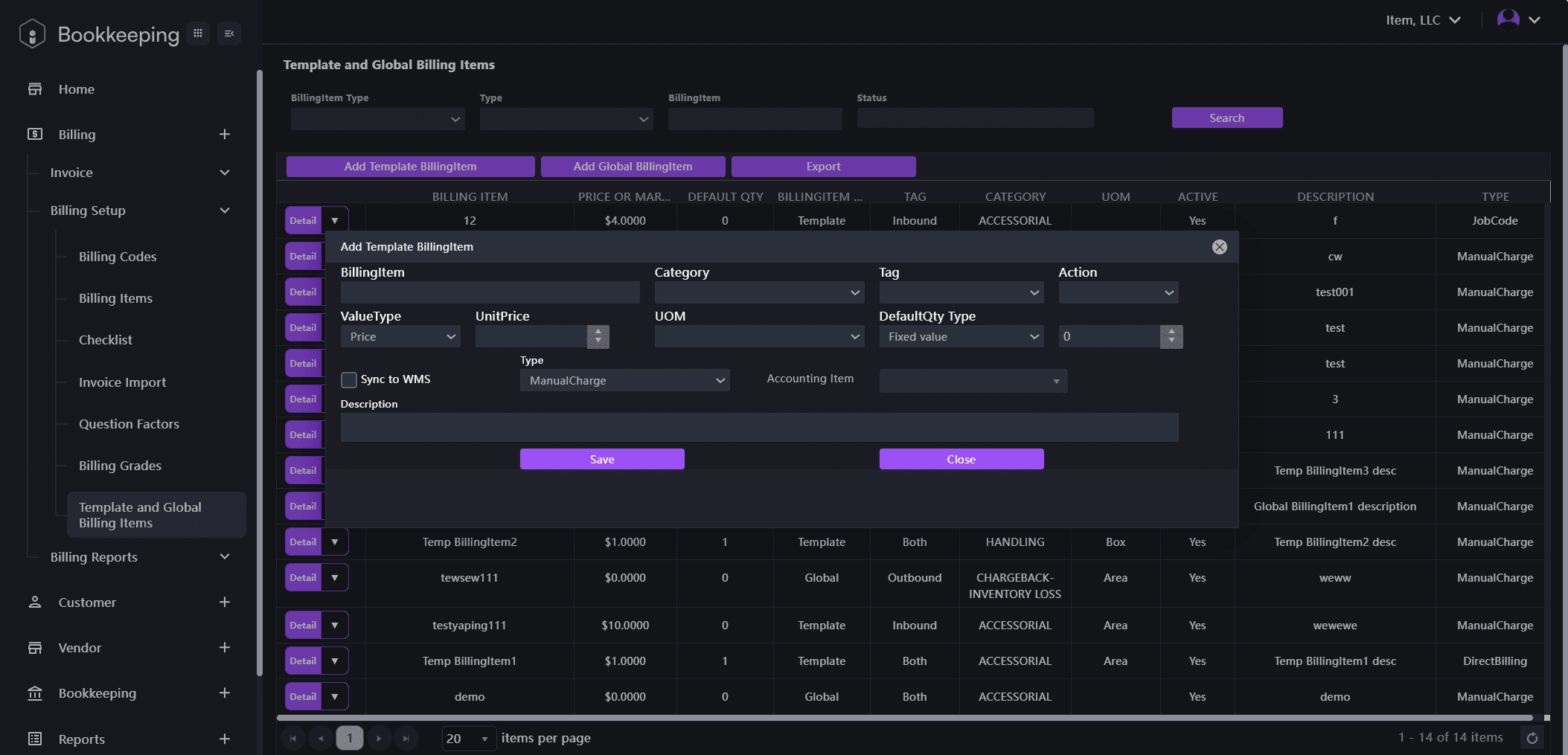This screenshot has height=755, width=1568.
Task: Open the Type ManualCharge dropdown
Action: (x=624, y=380)
